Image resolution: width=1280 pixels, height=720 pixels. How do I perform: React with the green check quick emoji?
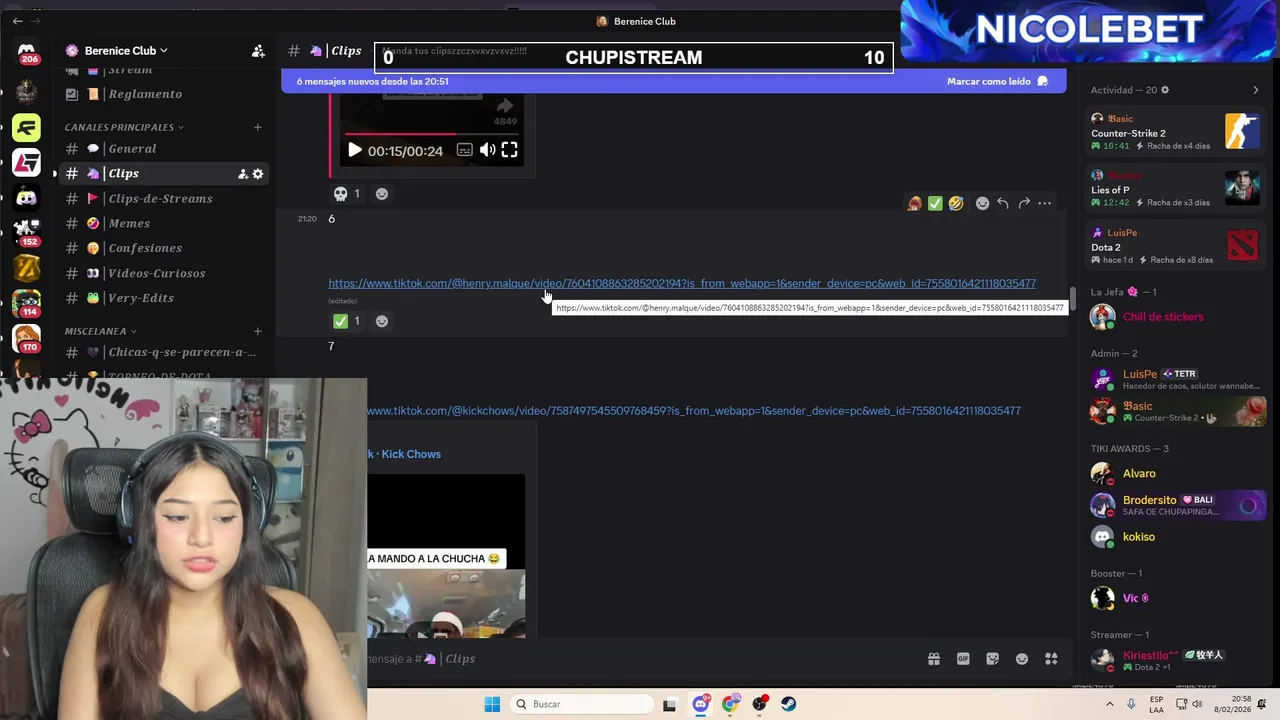tap(935, 203)
